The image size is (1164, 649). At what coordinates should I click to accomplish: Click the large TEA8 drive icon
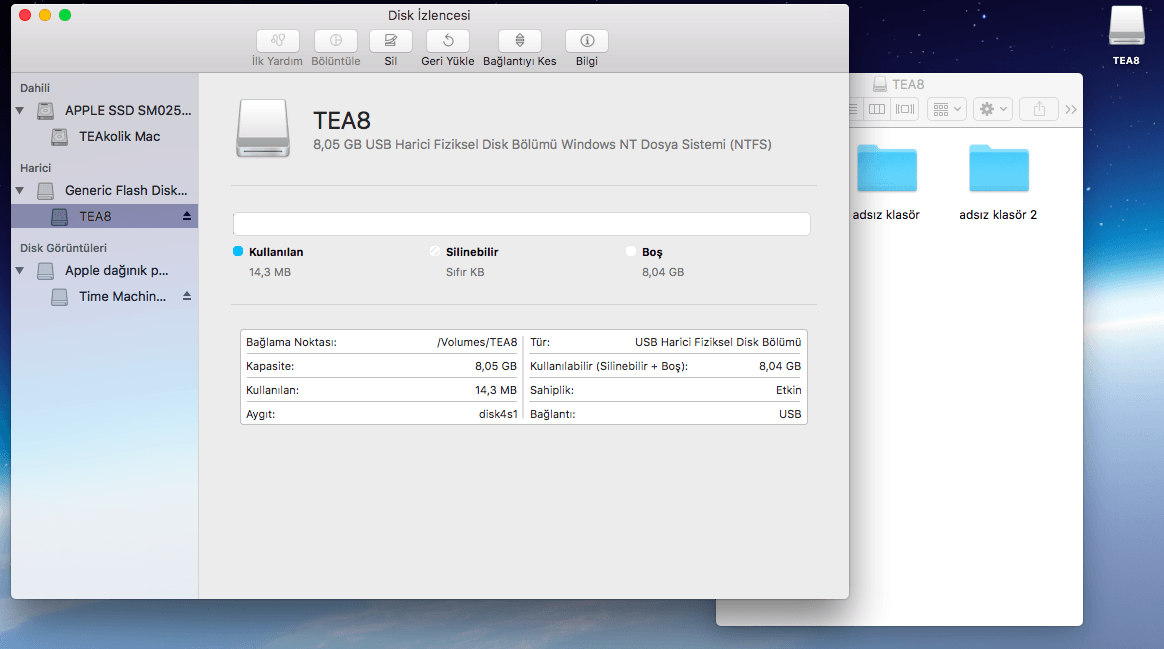[x=263, y=128]
